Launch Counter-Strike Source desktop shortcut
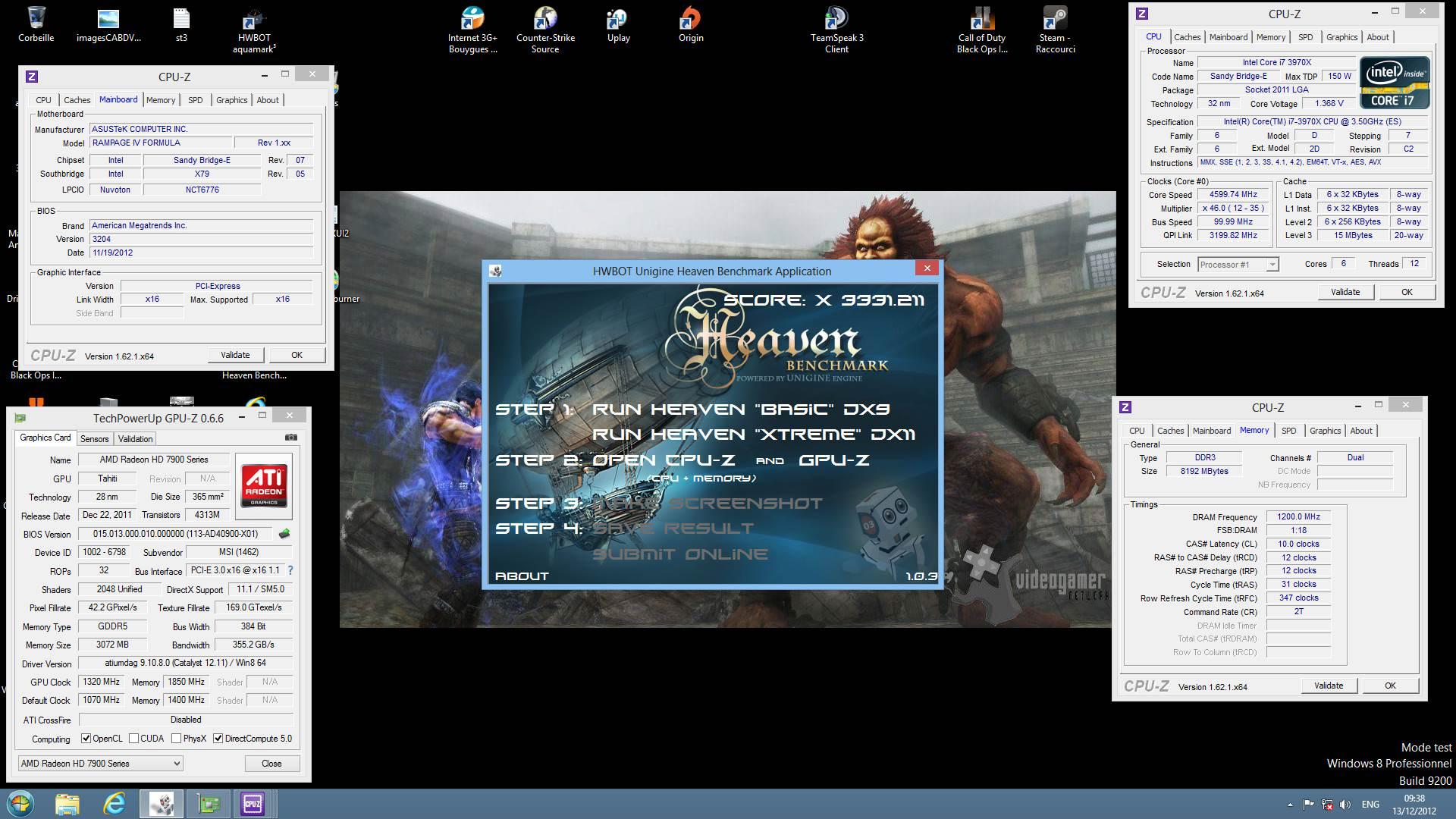 (545, 30)
